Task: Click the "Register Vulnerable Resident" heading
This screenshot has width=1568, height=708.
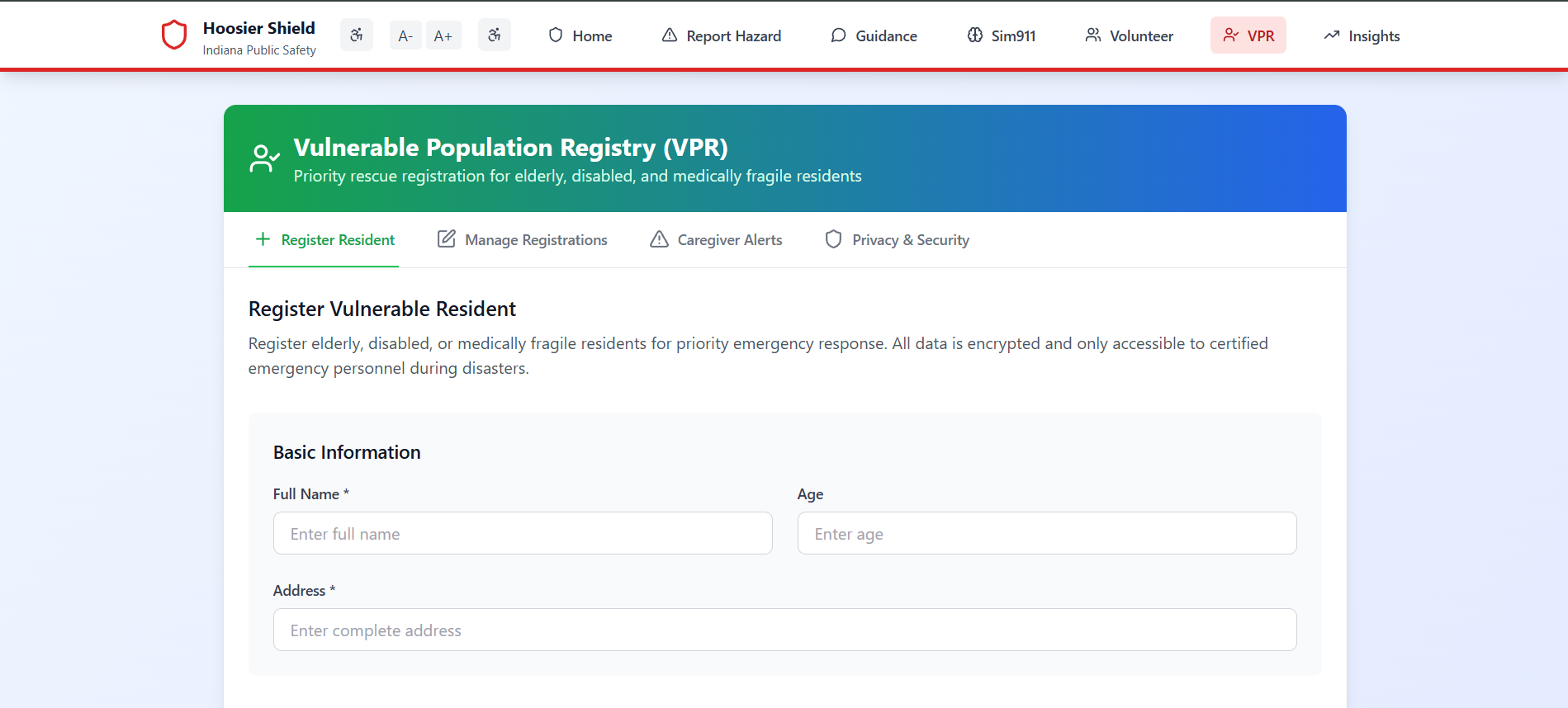Action: point(382,309)
